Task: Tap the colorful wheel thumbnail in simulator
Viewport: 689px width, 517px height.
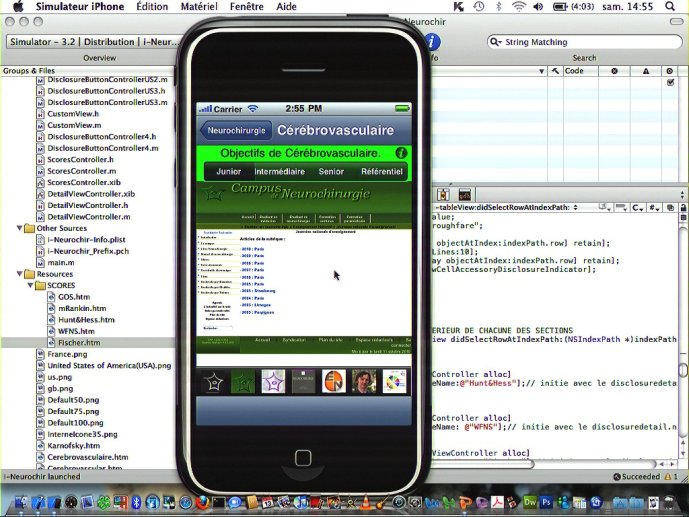Action: tap(394, 381)
